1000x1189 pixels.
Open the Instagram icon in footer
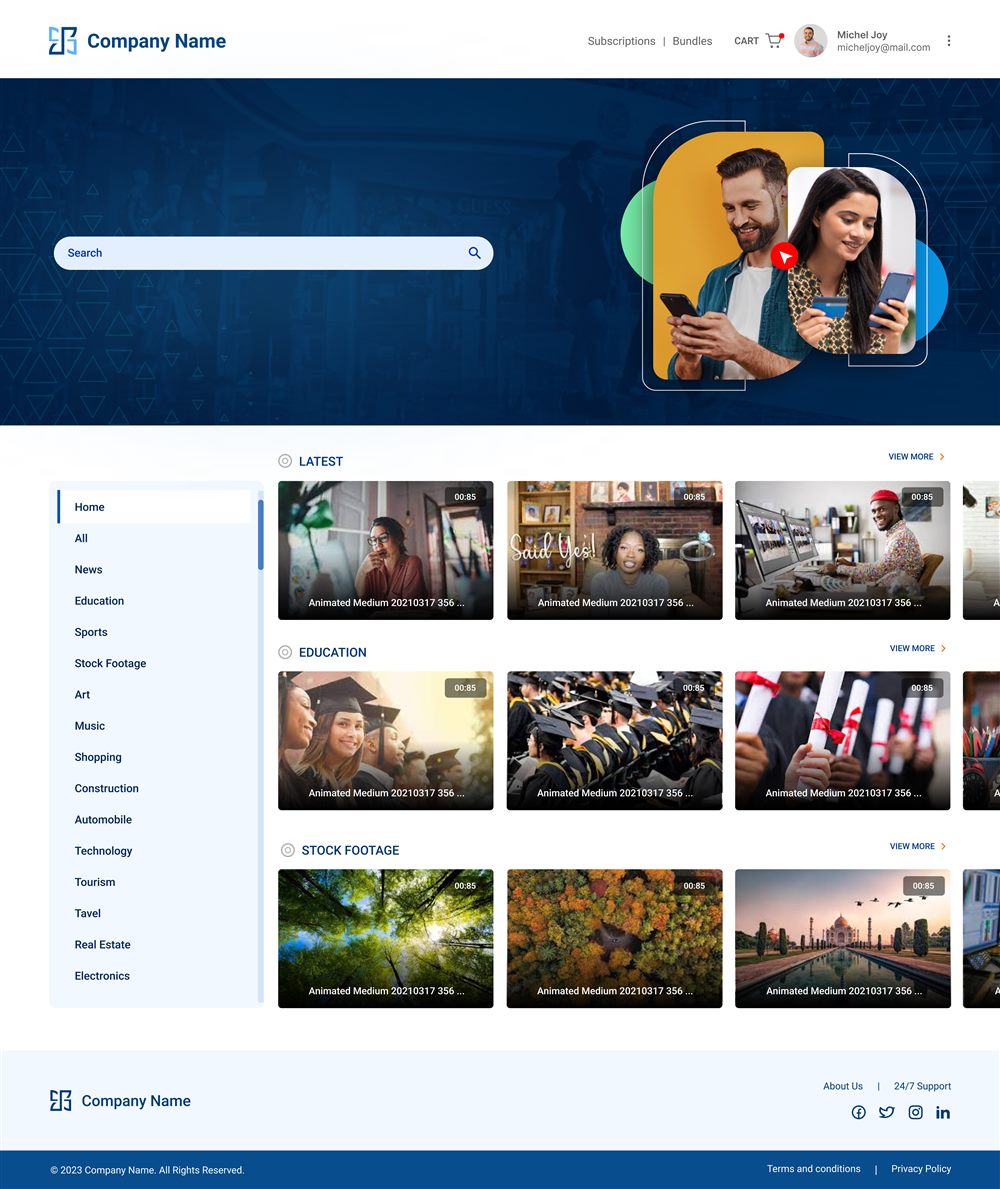click(916, 1112)
